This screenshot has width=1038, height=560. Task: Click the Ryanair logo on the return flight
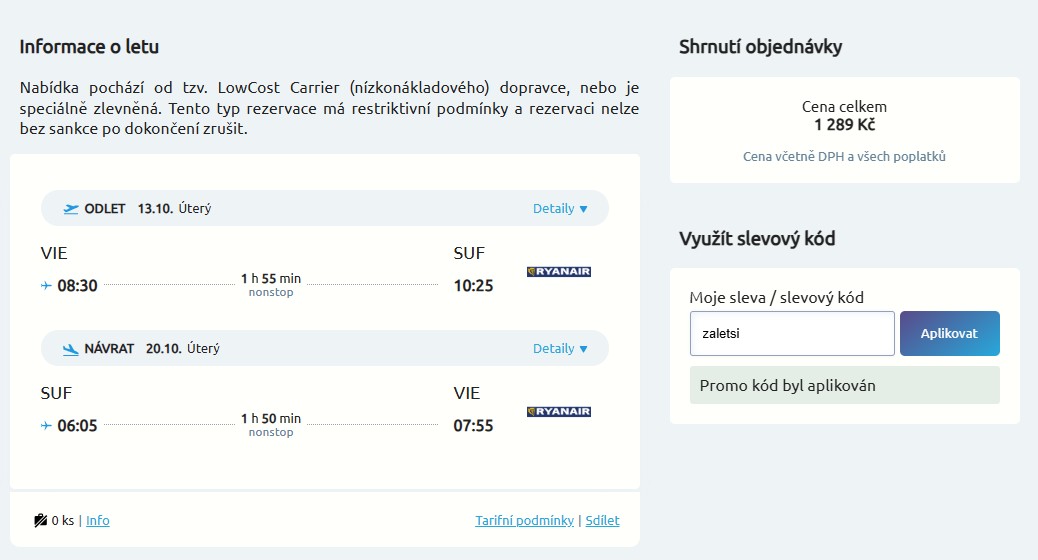(x=559, y=412)
